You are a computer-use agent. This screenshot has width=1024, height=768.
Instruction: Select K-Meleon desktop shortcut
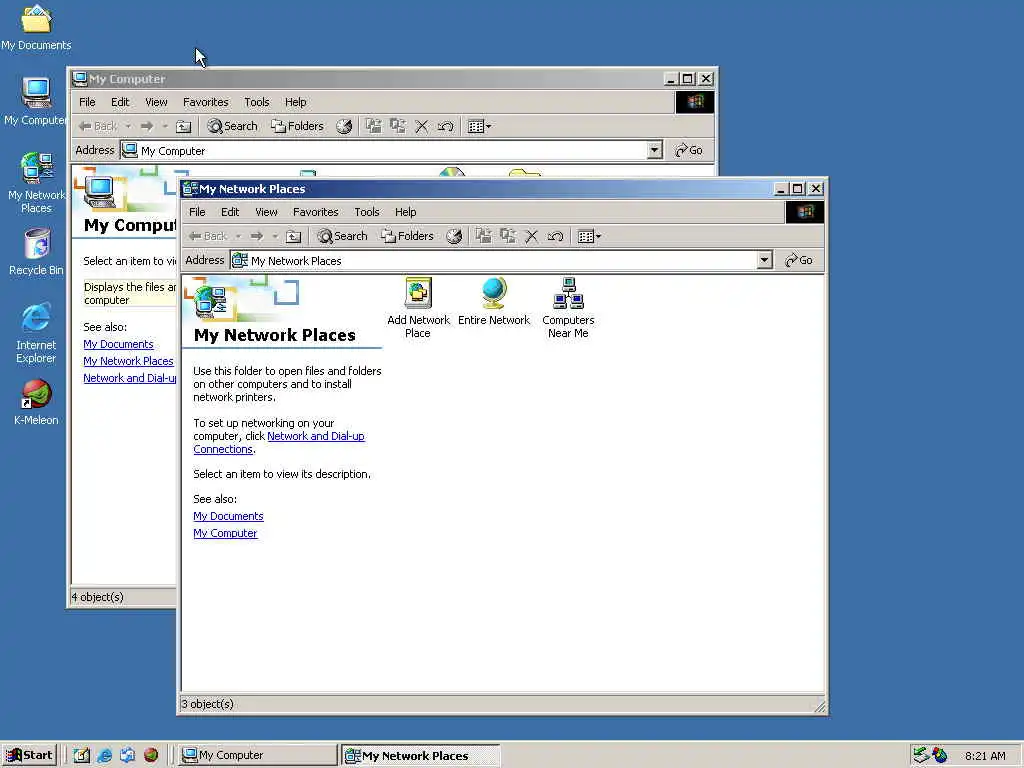(x=36, y=402)
